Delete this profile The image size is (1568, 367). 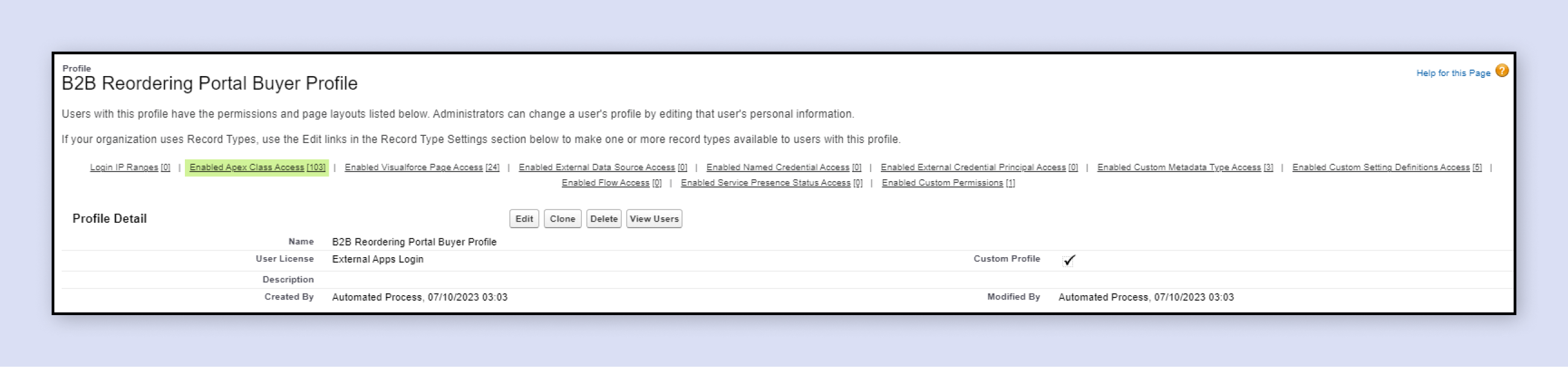(604, 219)
